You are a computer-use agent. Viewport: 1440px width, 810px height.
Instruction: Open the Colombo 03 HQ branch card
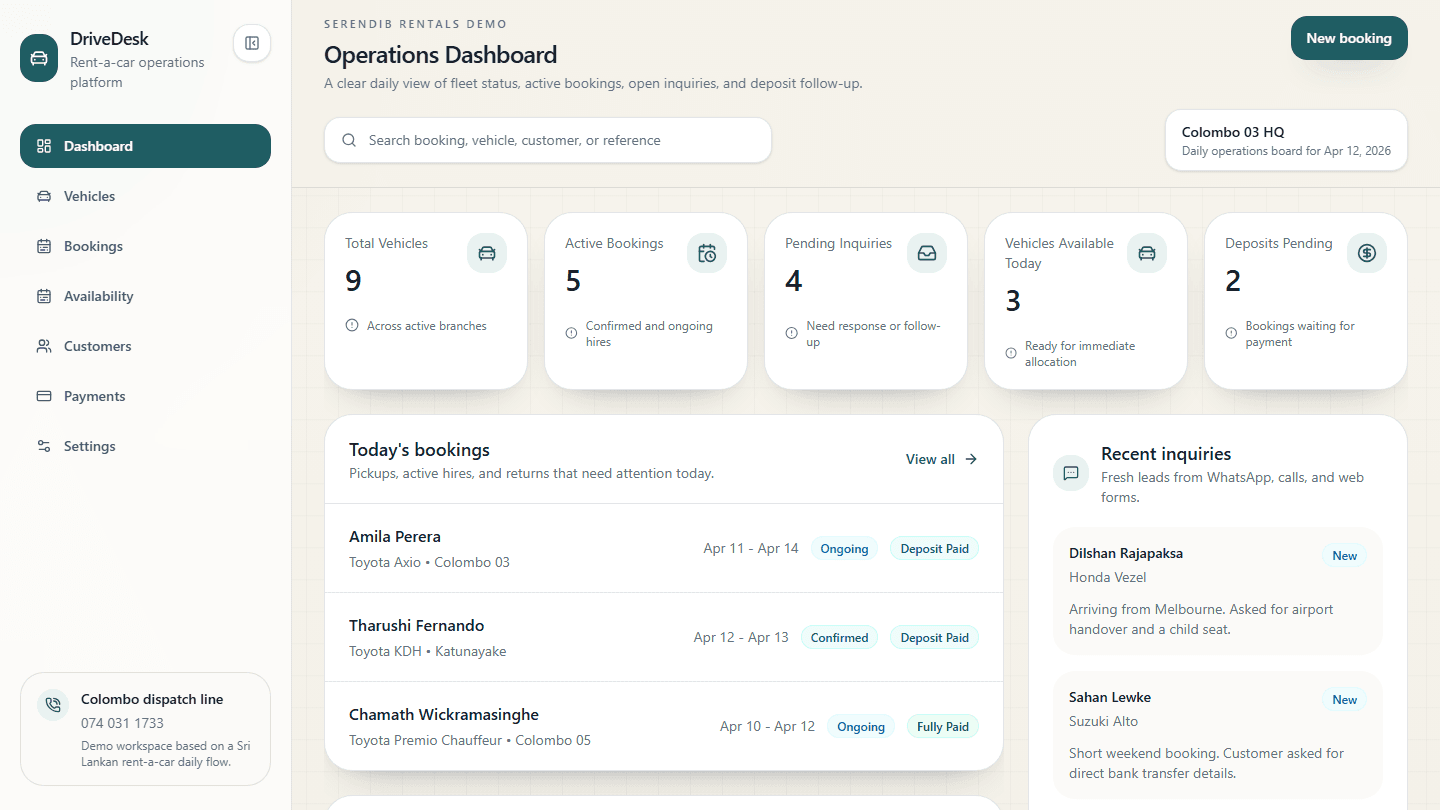1286,141
